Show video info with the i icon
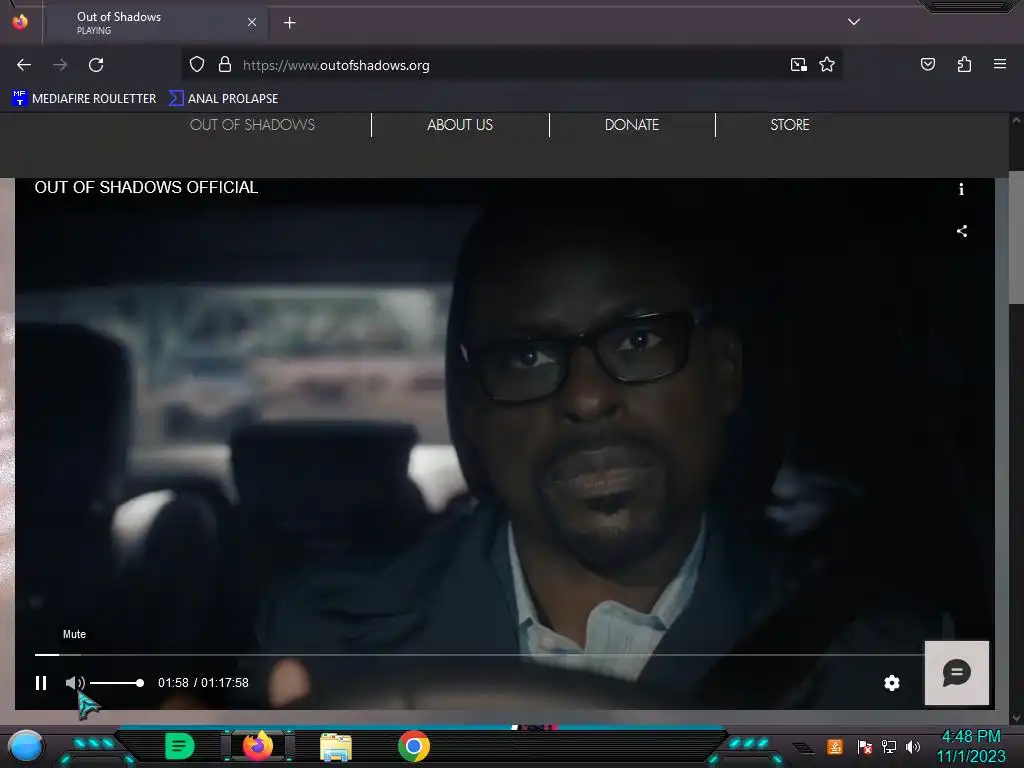 click(x=961, y=189)
